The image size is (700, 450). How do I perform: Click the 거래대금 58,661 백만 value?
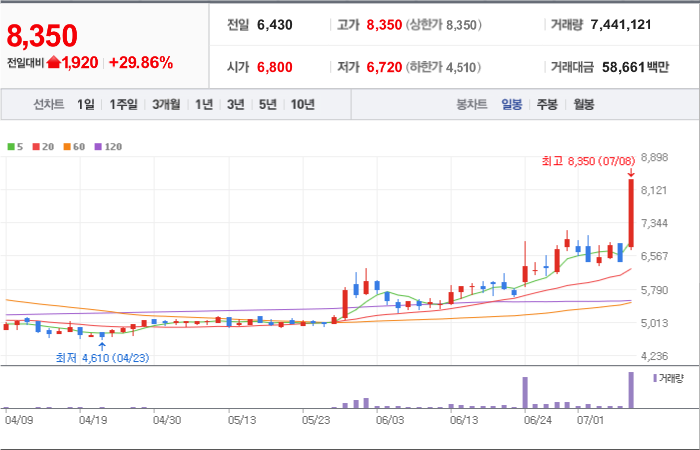click(x=635, y=67)
